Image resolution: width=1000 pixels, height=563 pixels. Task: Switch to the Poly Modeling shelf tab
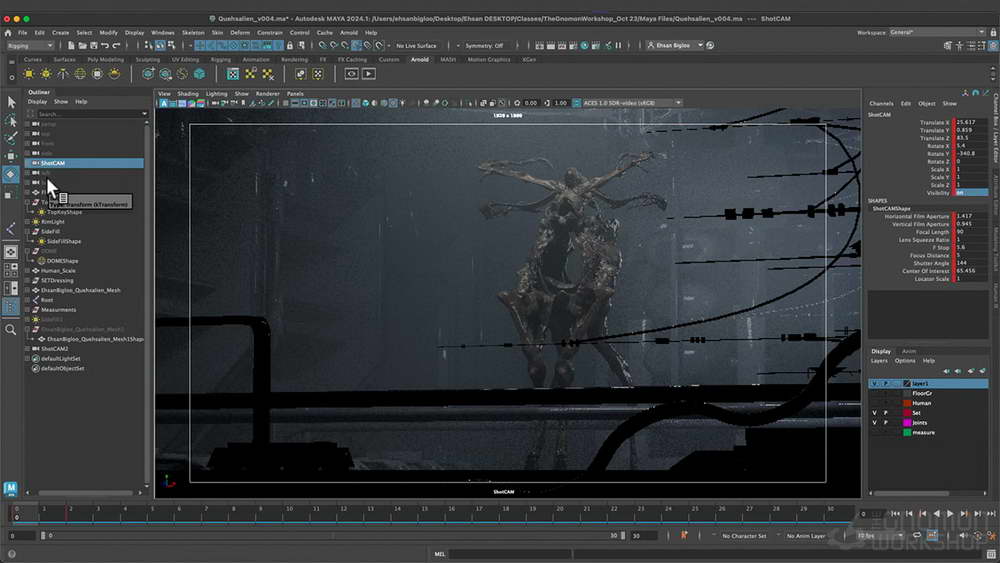105,59
